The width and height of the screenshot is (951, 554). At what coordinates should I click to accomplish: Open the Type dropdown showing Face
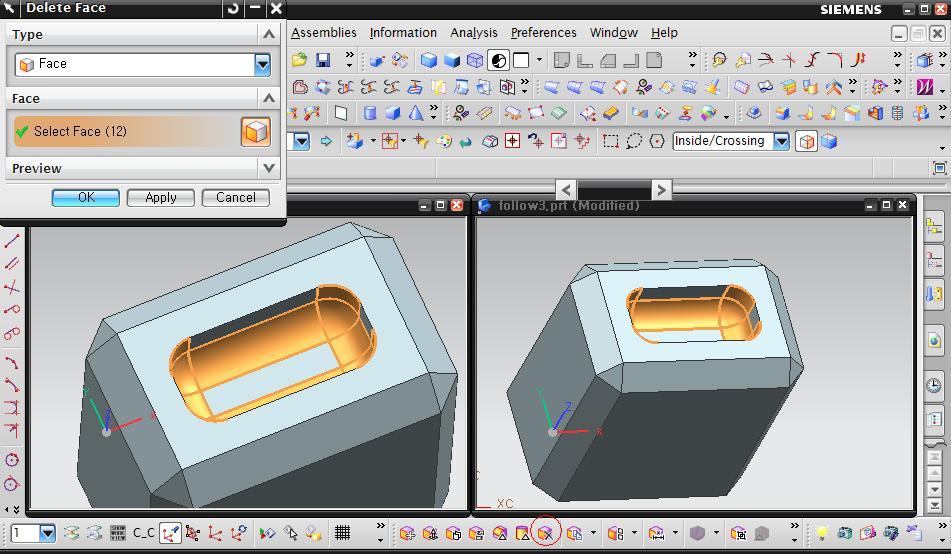[262, 64]
